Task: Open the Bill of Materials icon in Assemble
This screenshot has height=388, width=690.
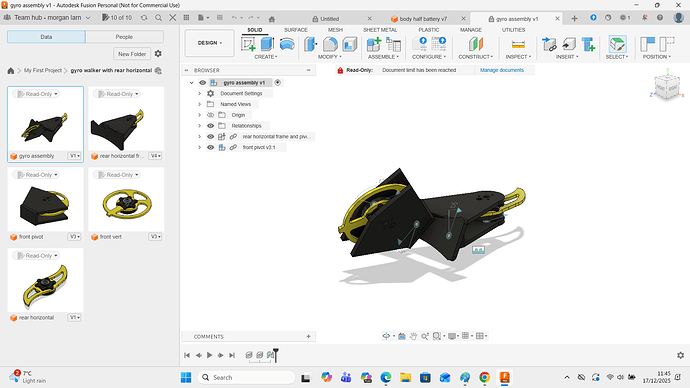Action: click(x=393, y=44)
